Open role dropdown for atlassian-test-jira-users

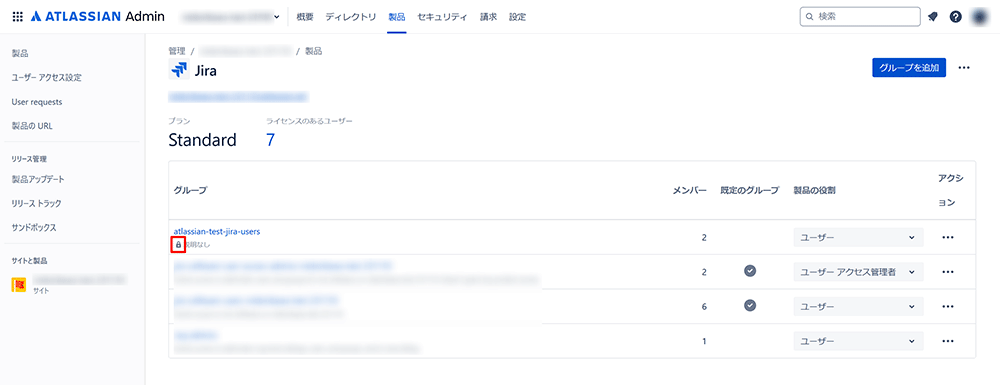(858, 238)
